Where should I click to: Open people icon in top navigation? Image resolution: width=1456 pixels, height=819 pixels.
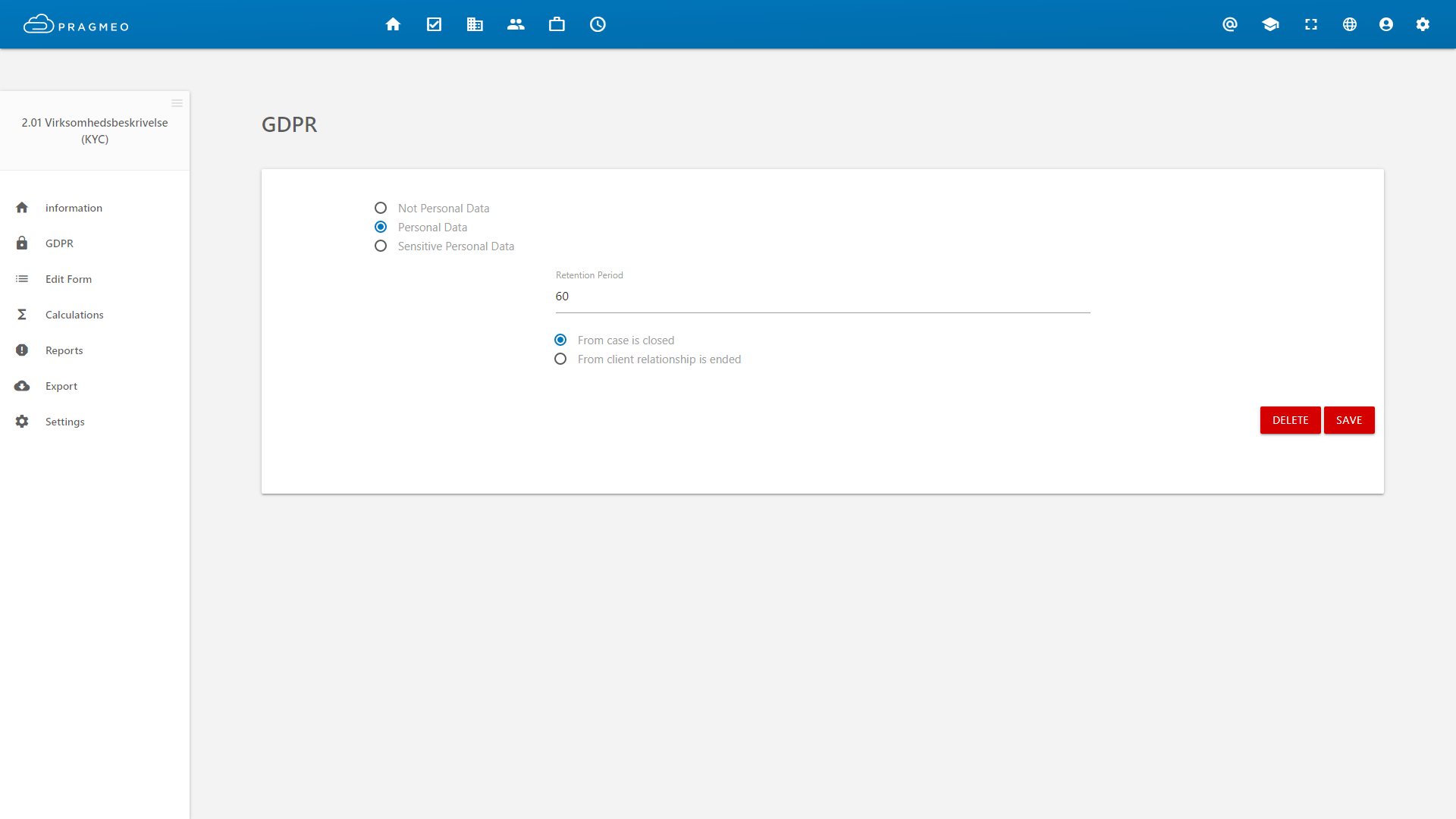point(516,24)
